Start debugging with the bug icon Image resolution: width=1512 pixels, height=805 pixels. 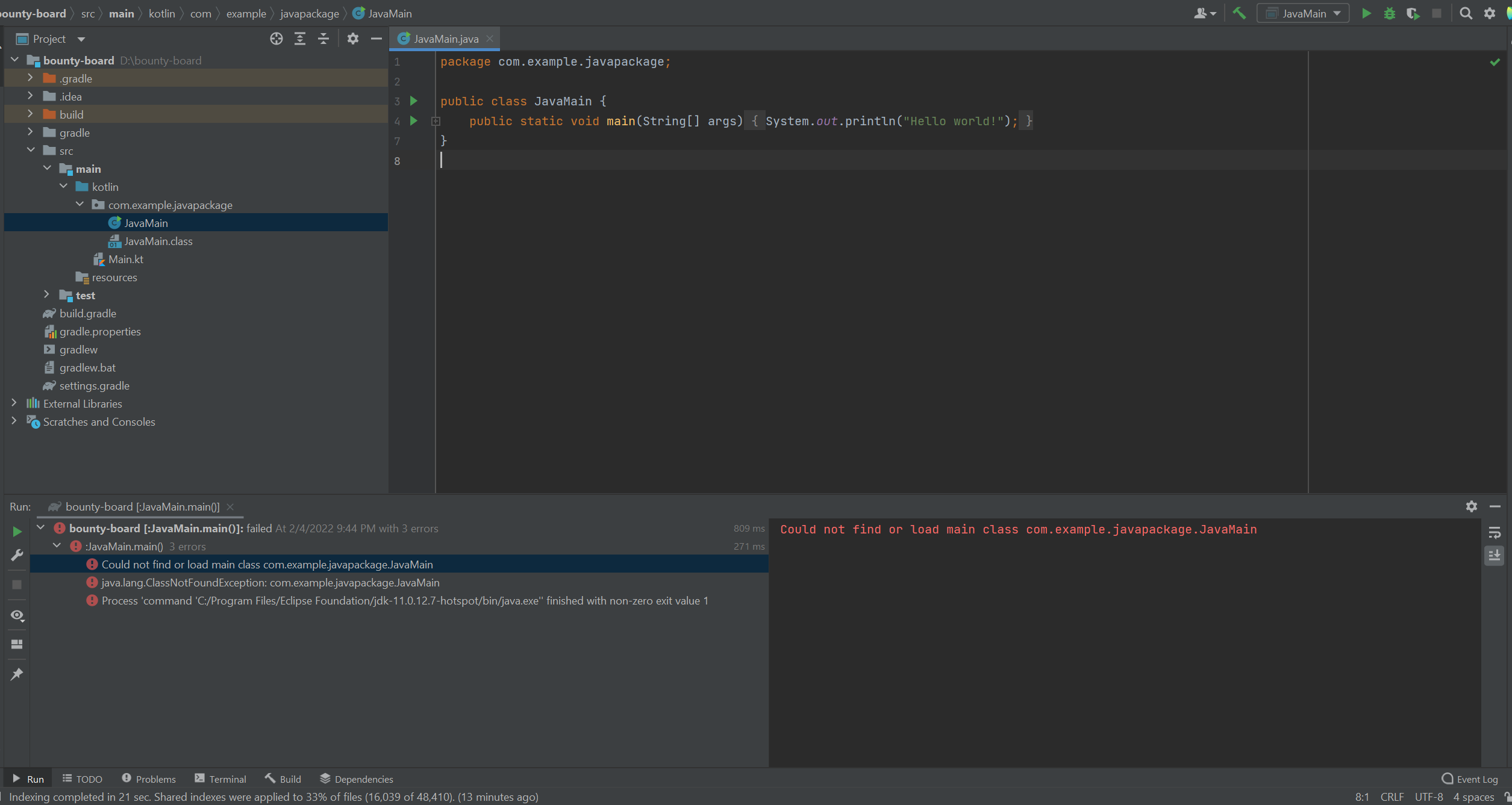(x=1389, y=13)
